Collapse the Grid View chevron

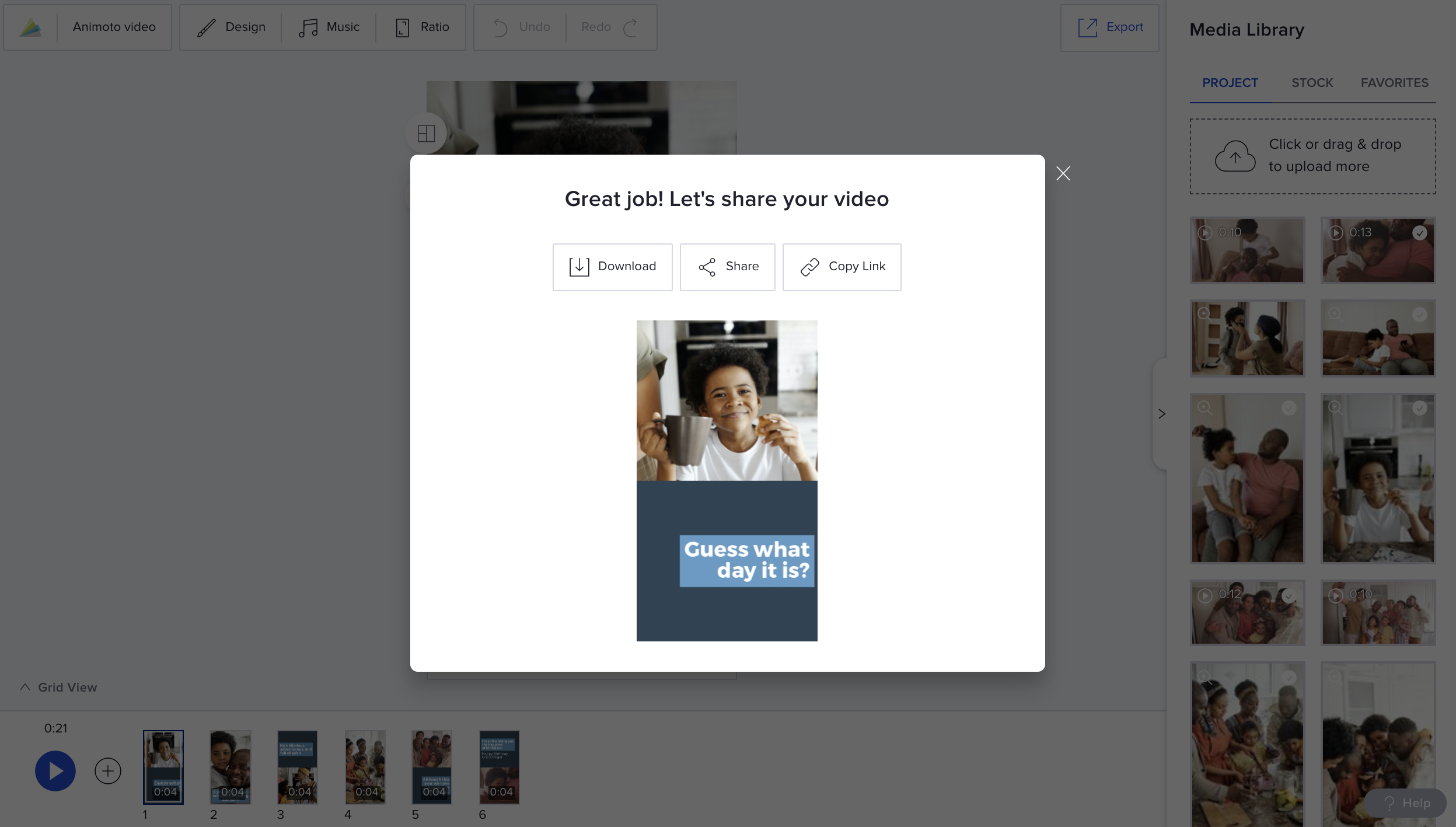pos(25,687)
